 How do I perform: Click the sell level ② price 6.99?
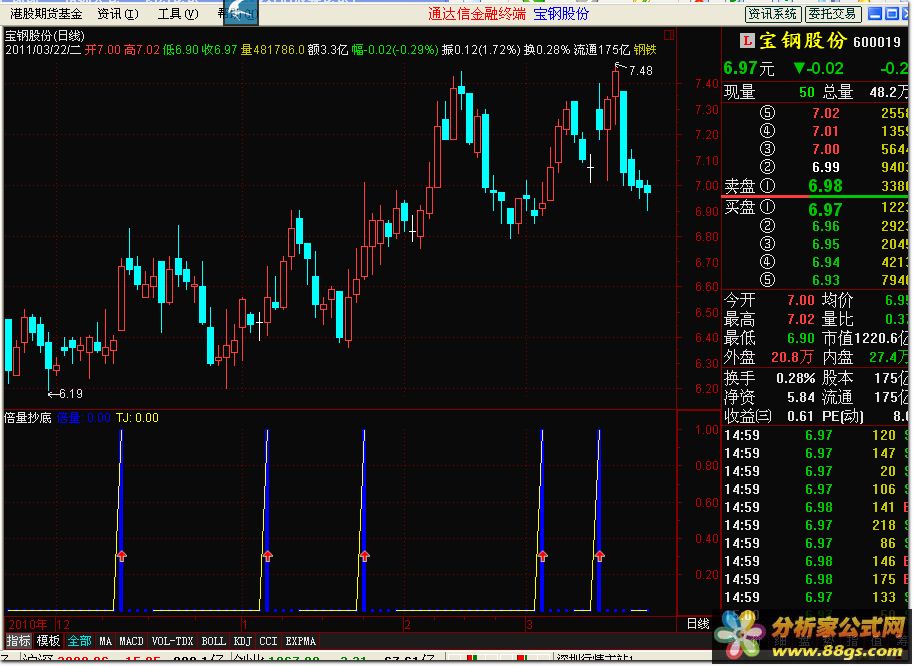pyautogui.click(x=825, y=167)
